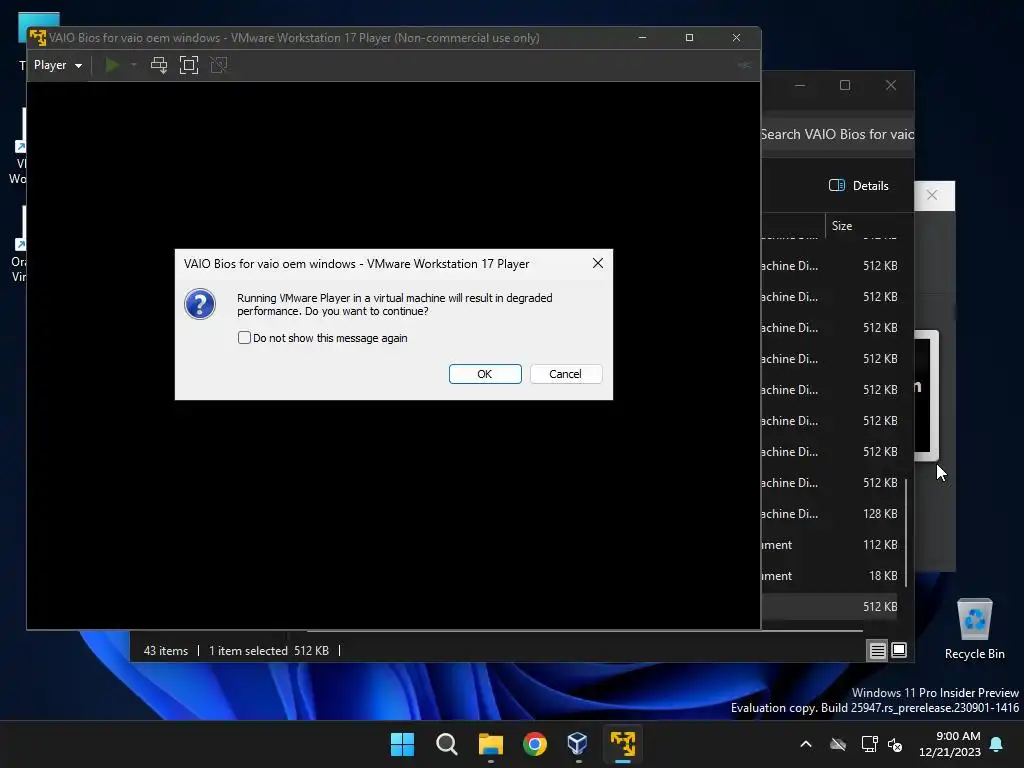This screenshot has height=768, width=1024.
Task: Click the 43 items status text
Action: (x=166, y=651)
